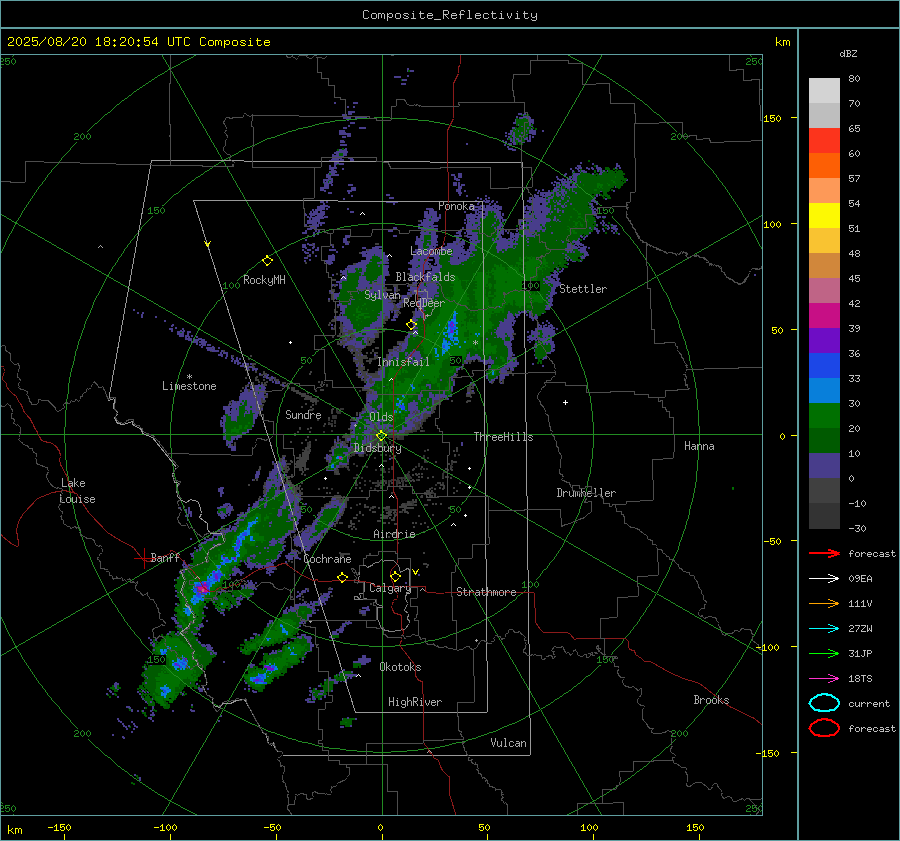
Task: Click the RedDeer city label
Action: (424, 303)
